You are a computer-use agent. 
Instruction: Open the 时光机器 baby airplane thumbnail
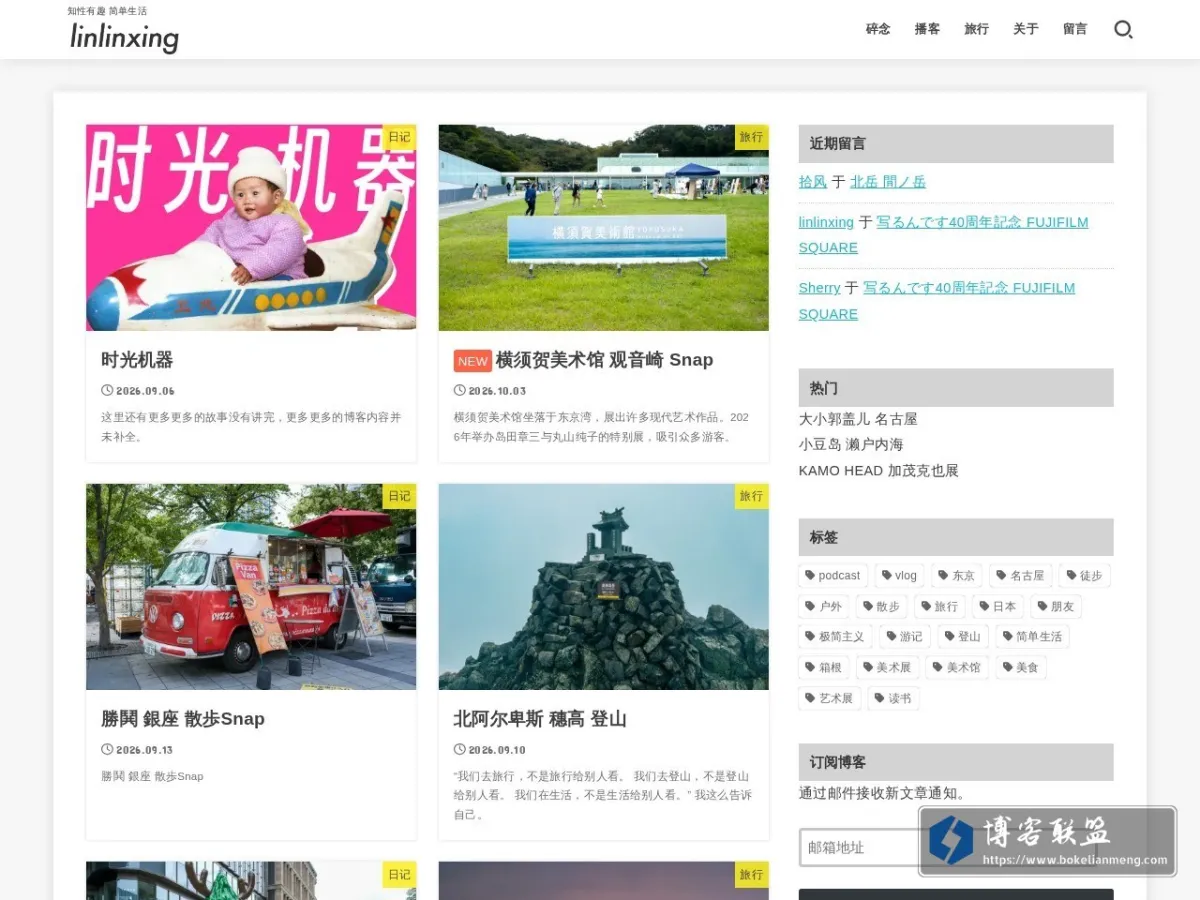[x=251, y=228]
